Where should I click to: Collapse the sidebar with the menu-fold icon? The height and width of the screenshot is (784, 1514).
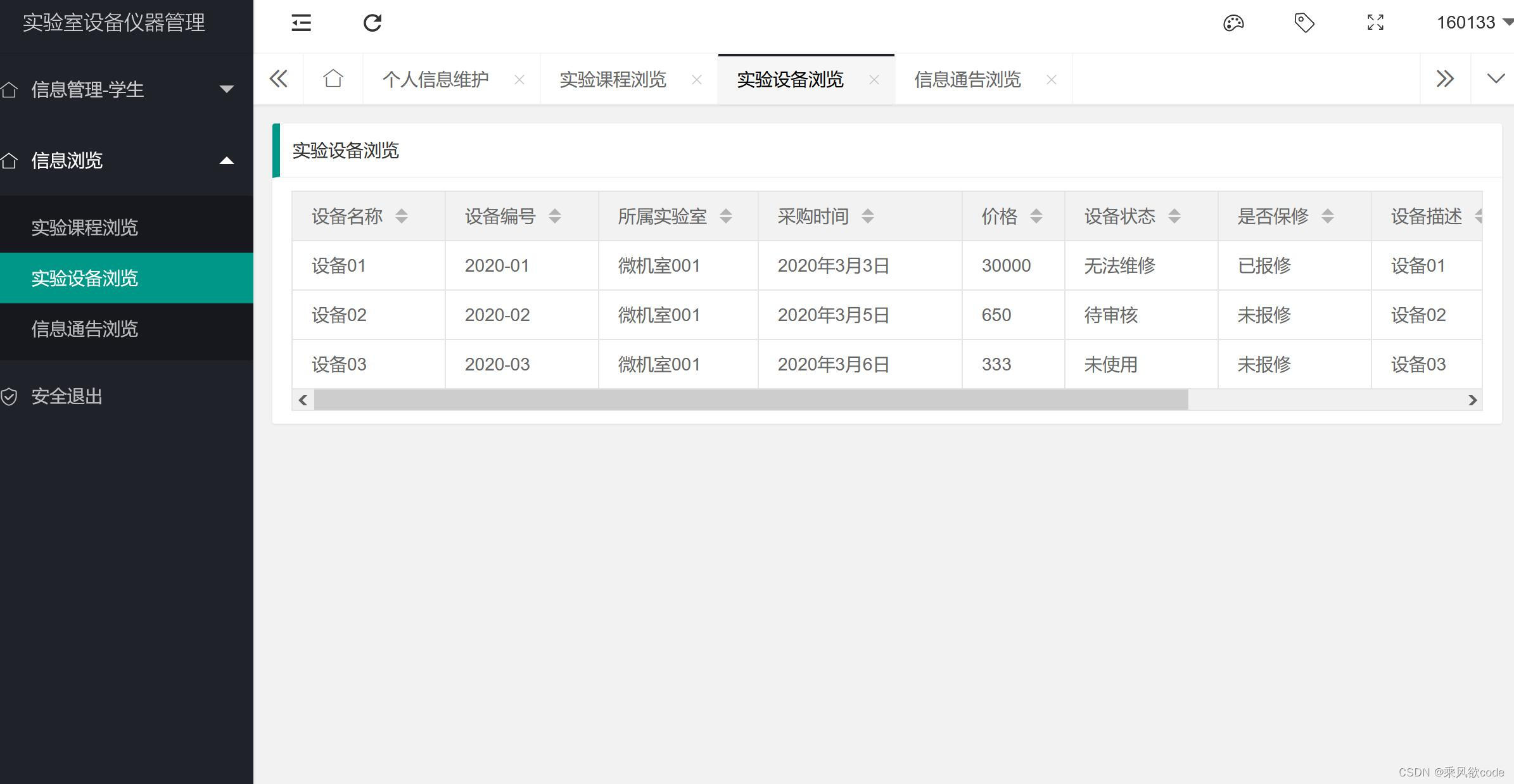coord(301,23)
